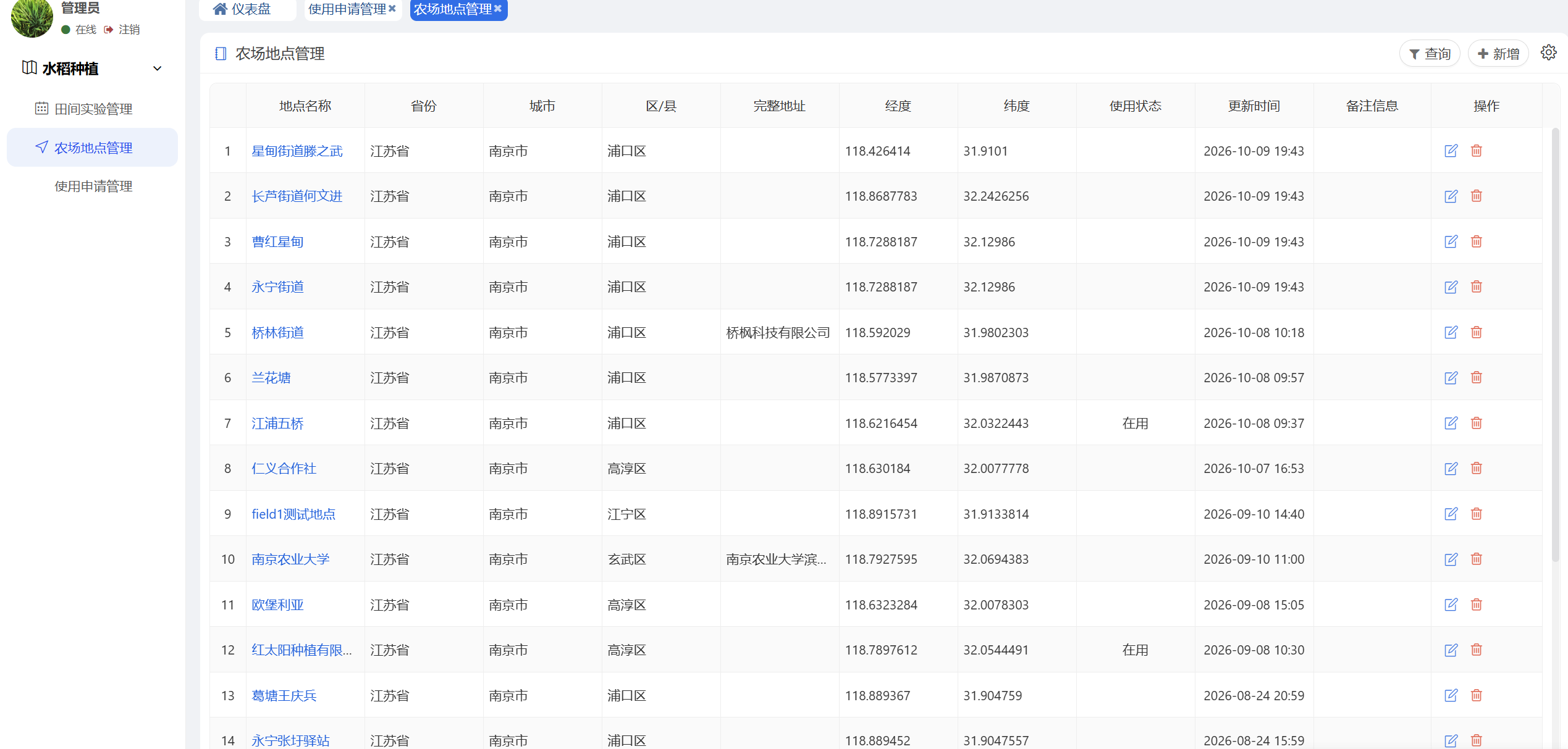
Task: Collapse the 水稻种植 menu chevron
Action: (x=157, y=69)
